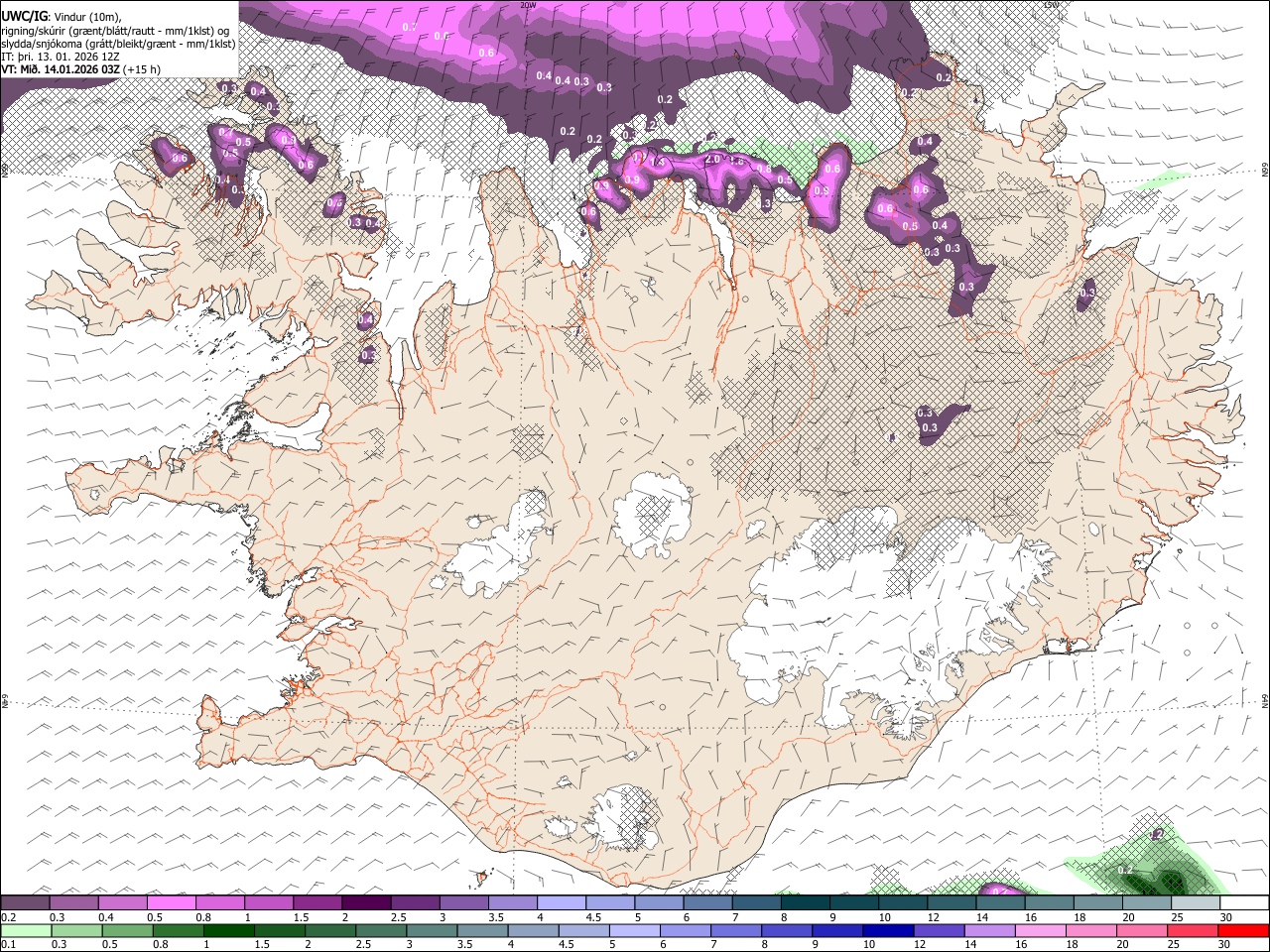Pick the 0.3 swatch in the upper legend row

point(73,902)
